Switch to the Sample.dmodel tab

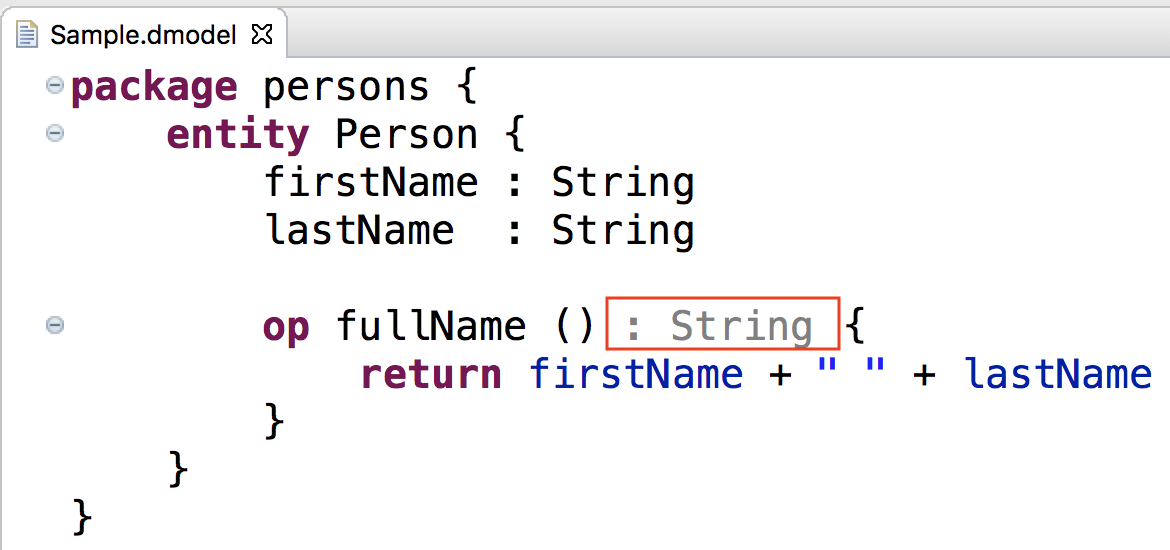[142, 35]
